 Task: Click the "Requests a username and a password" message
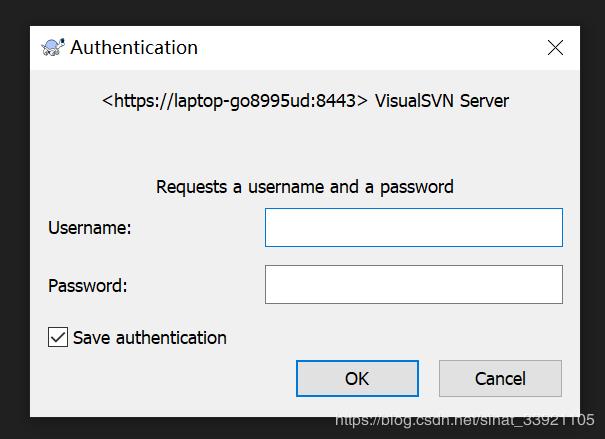(x=305, y=186)
